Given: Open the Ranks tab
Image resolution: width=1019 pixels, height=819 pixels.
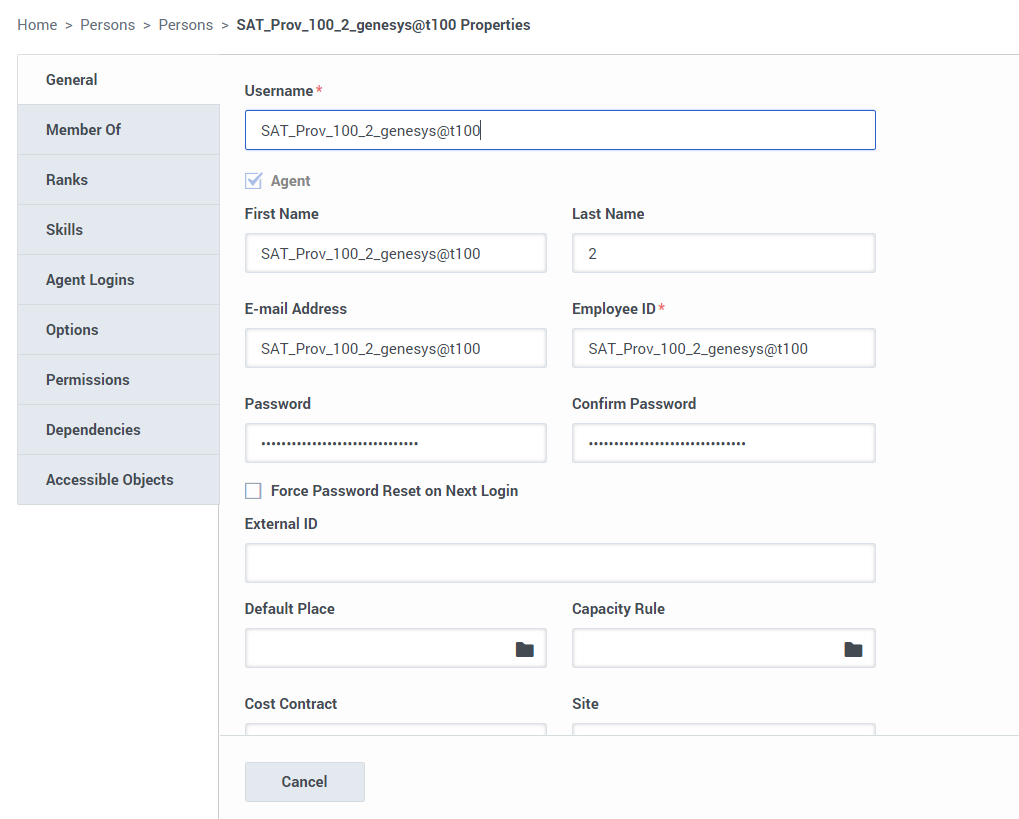Looking at the screenshot, I should [x=118, y=179].
